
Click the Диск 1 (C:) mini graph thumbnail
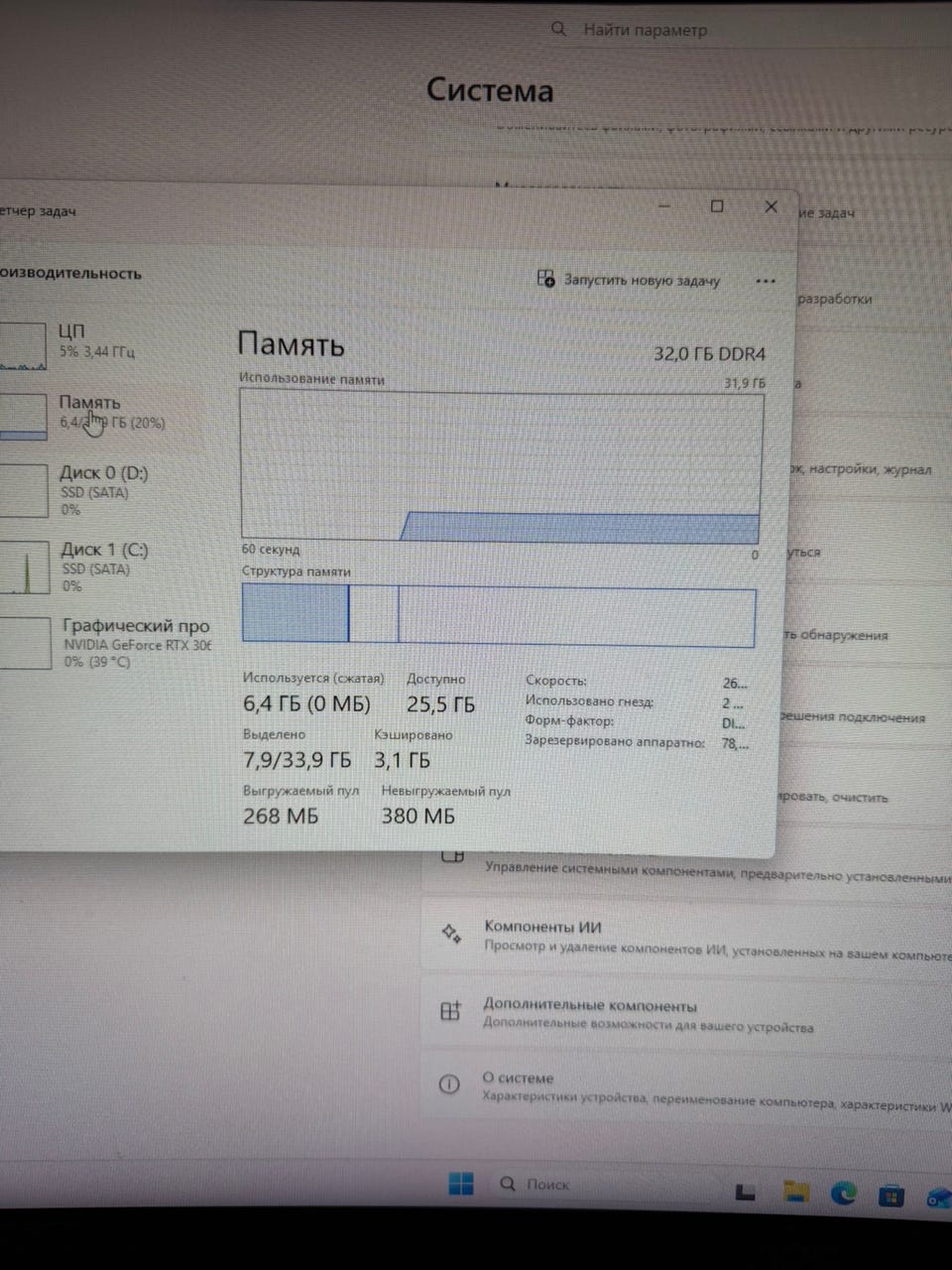click(24, 568)
